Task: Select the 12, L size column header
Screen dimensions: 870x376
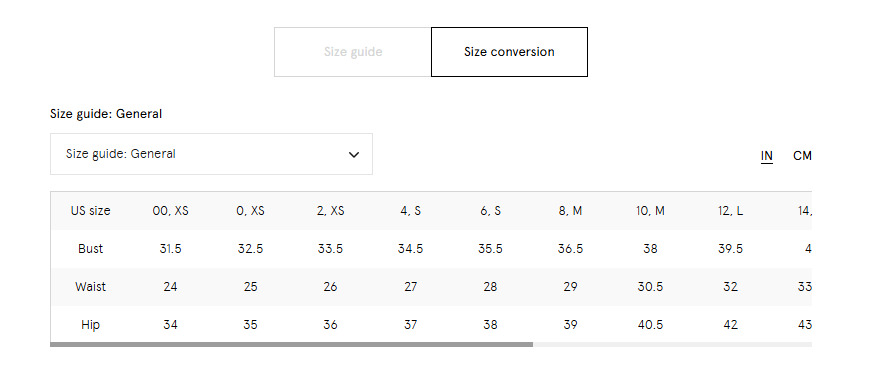Action: [730, 211]
